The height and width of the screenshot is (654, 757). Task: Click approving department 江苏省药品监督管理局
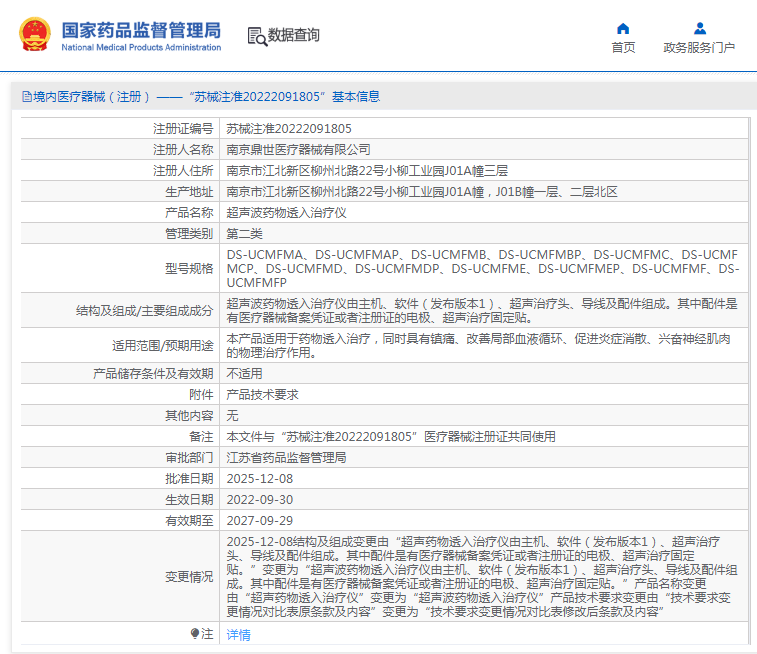(286, 457)
